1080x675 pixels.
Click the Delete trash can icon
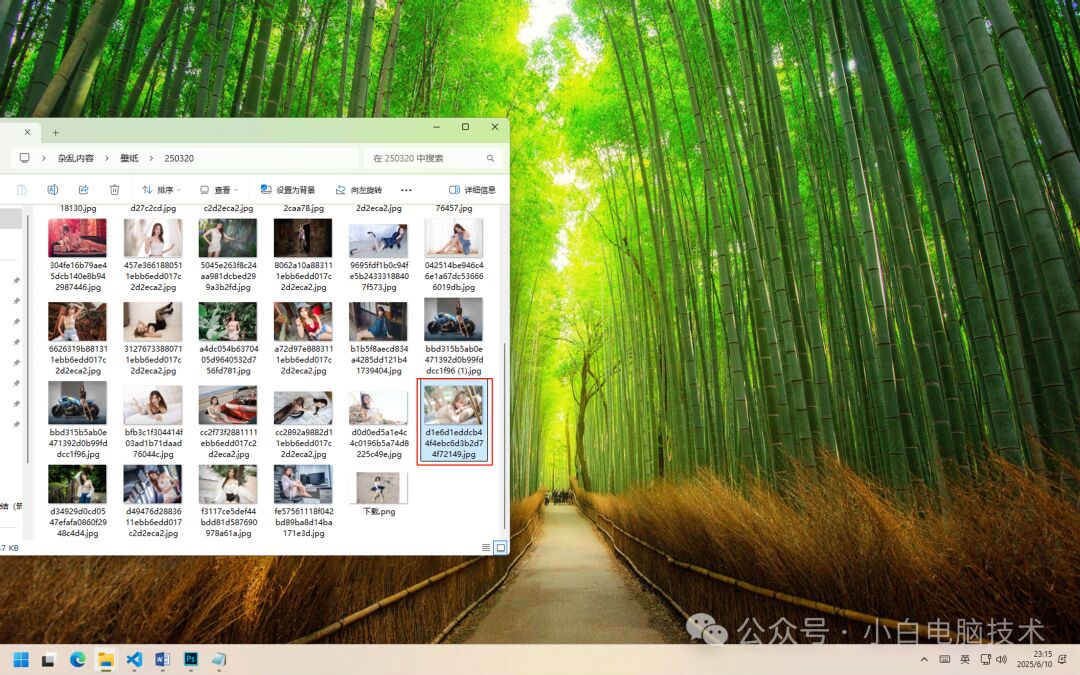tap(114, 189)
